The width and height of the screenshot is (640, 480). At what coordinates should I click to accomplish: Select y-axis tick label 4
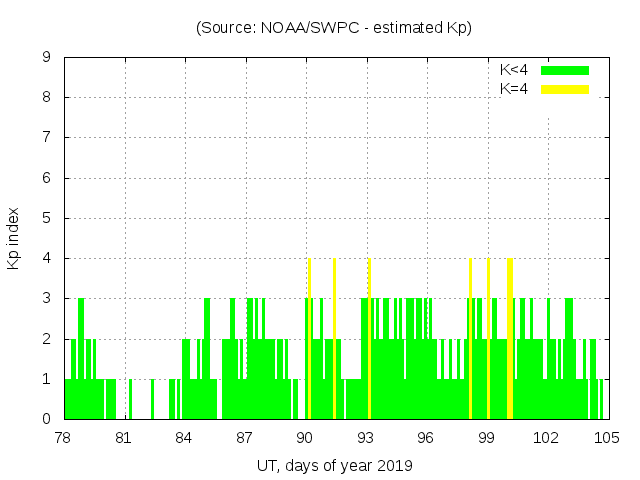[x=47, y=259]
